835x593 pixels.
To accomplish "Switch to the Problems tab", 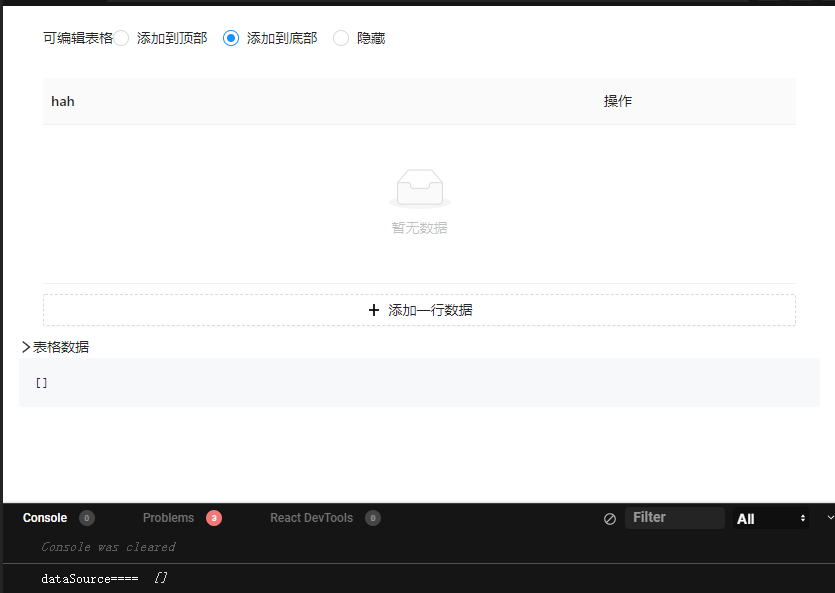I will coord(168,518).
